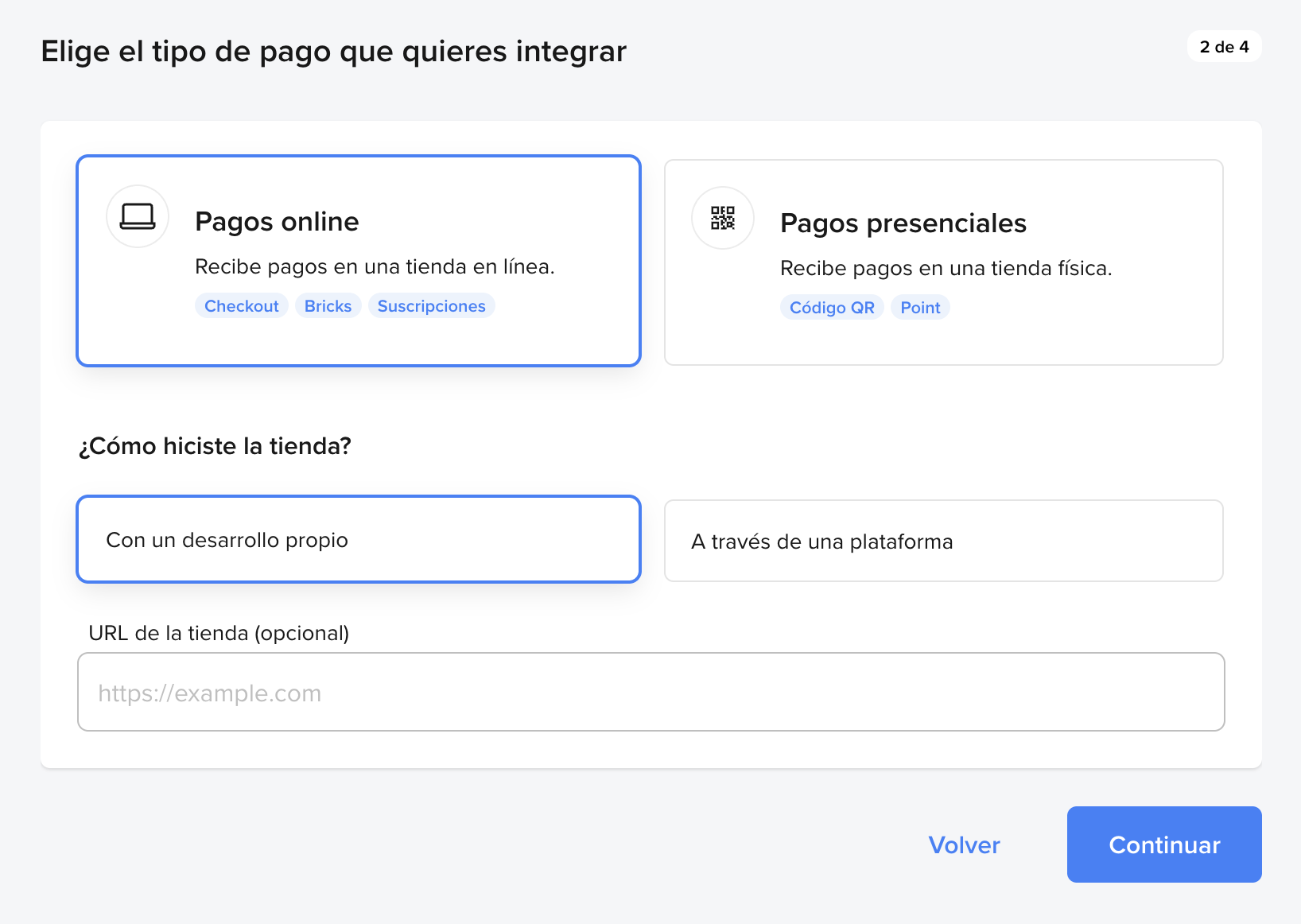Select the Checkout tag
The height and width of the screenshot is (924, 1301).
241,305
